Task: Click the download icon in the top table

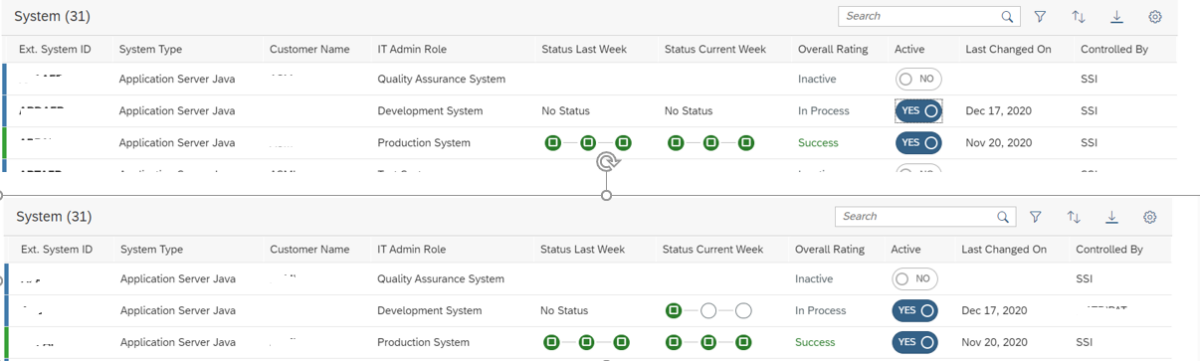Action: (x=1117, y=17)
